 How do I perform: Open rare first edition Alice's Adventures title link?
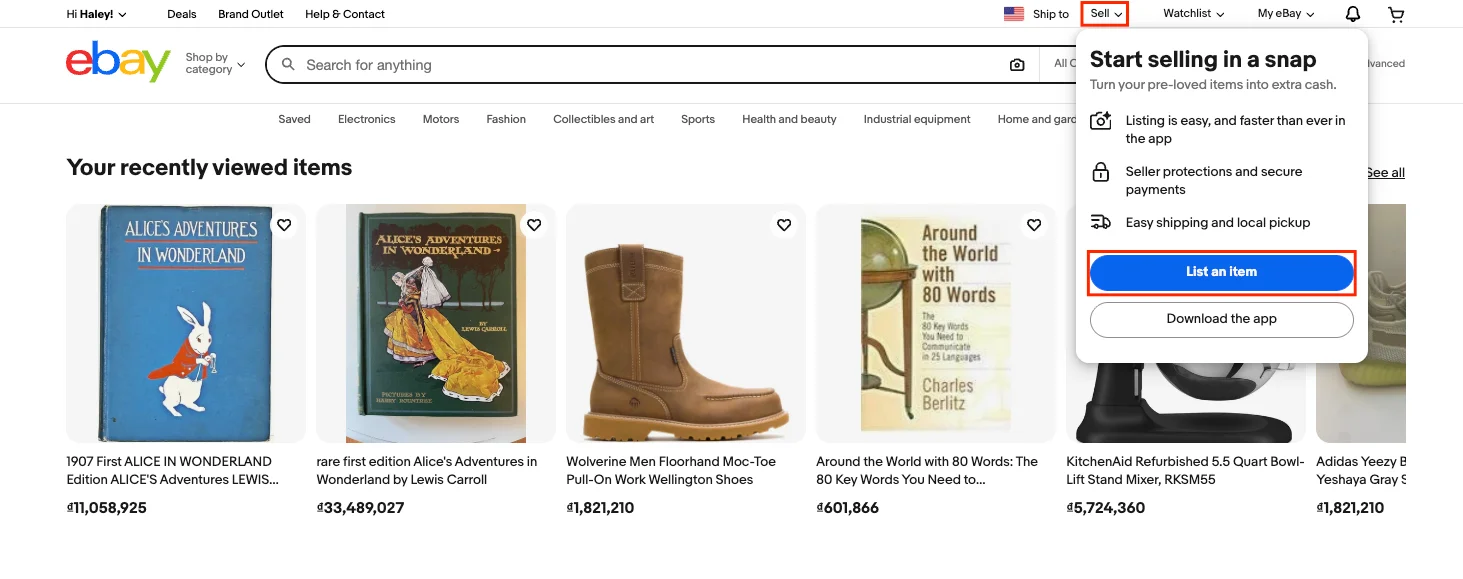click(427, 470)
